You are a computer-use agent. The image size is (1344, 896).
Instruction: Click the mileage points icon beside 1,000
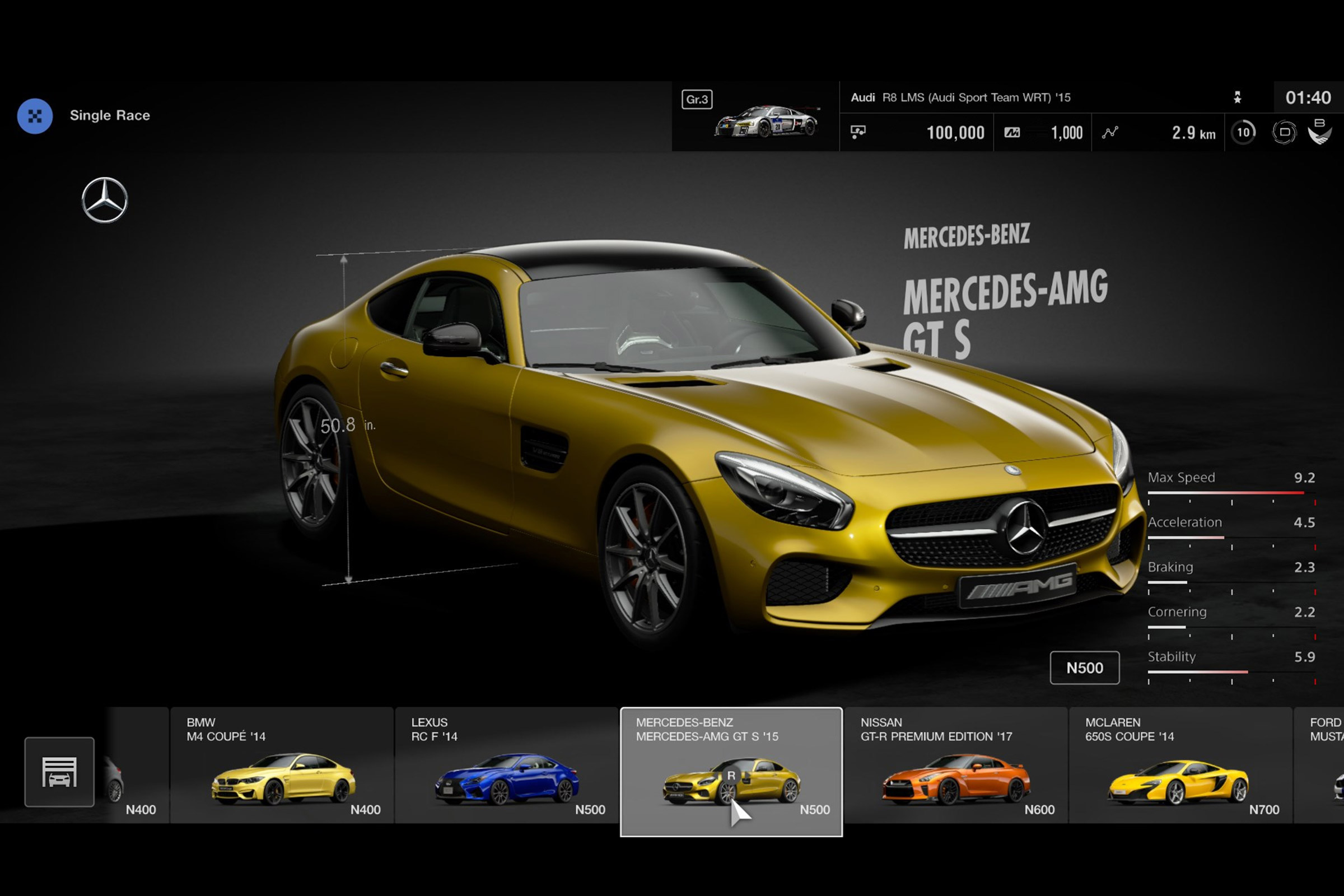(x=1012, y=133)
